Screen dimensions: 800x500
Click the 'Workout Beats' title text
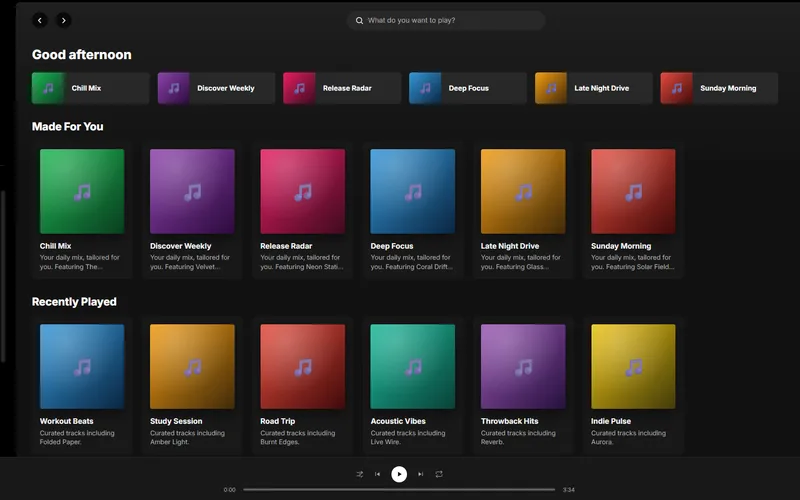[67, 421]
